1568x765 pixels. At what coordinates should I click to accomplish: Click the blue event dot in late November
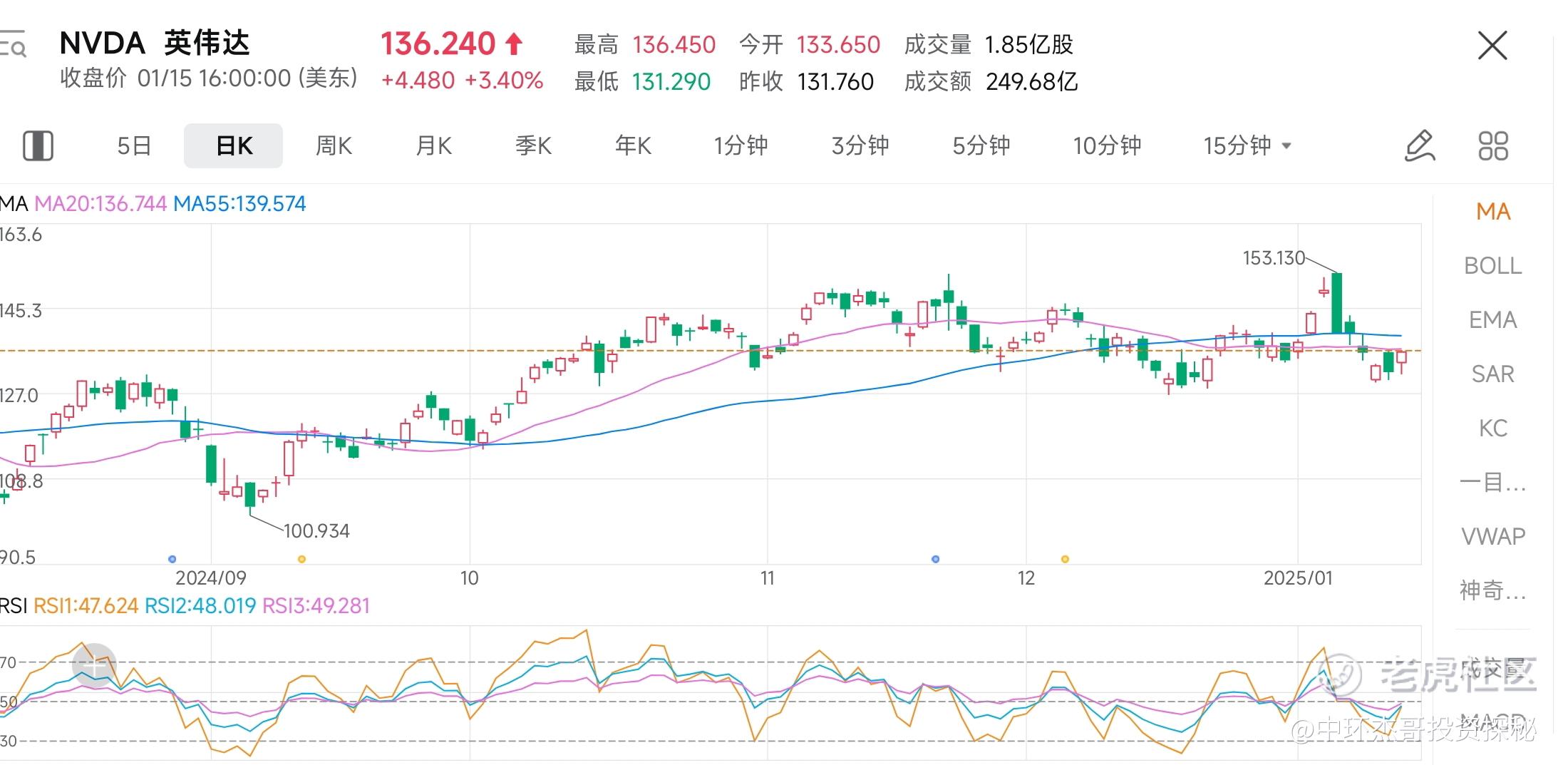pos(936,559)
